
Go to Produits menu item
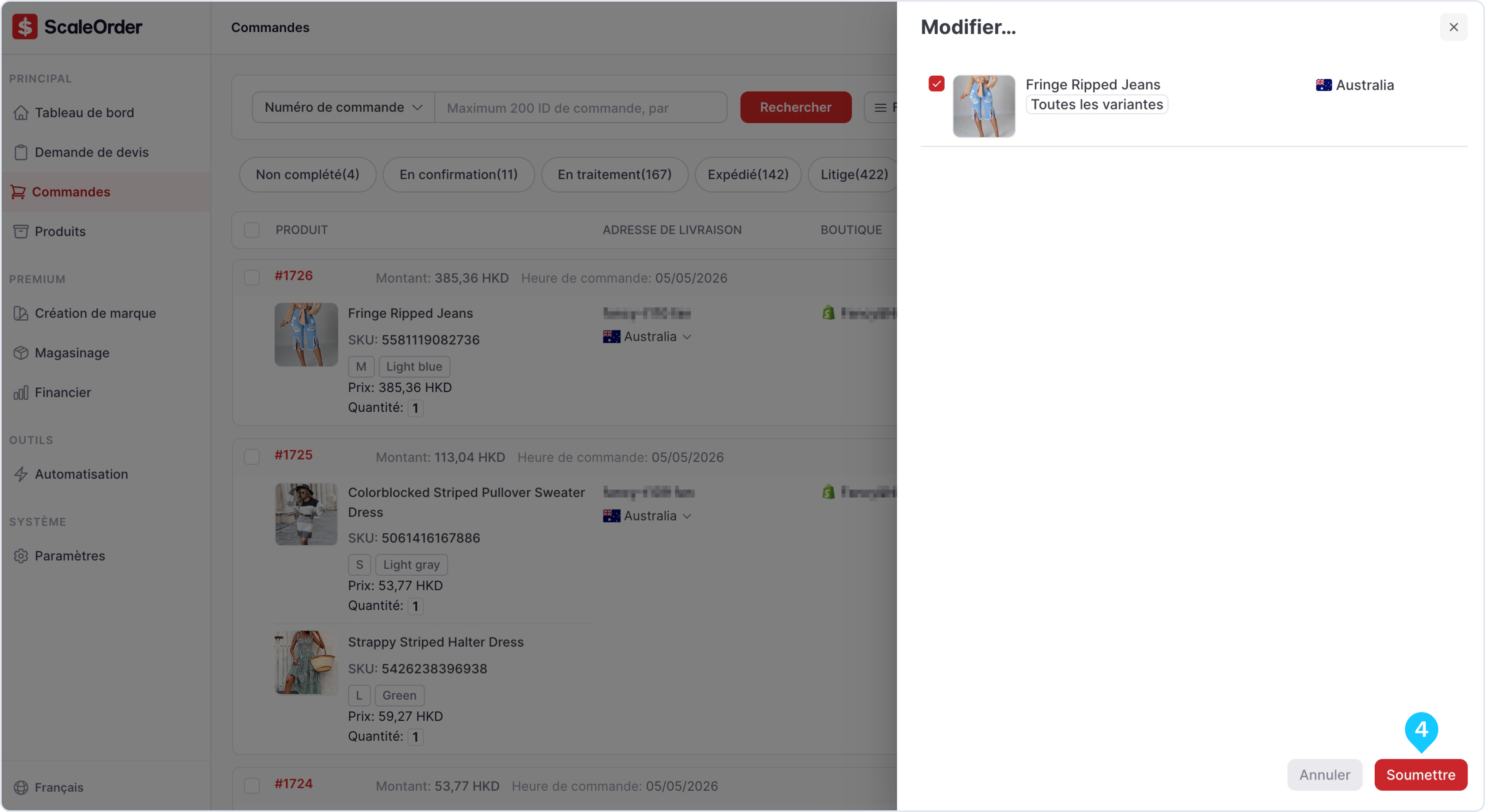105,231
